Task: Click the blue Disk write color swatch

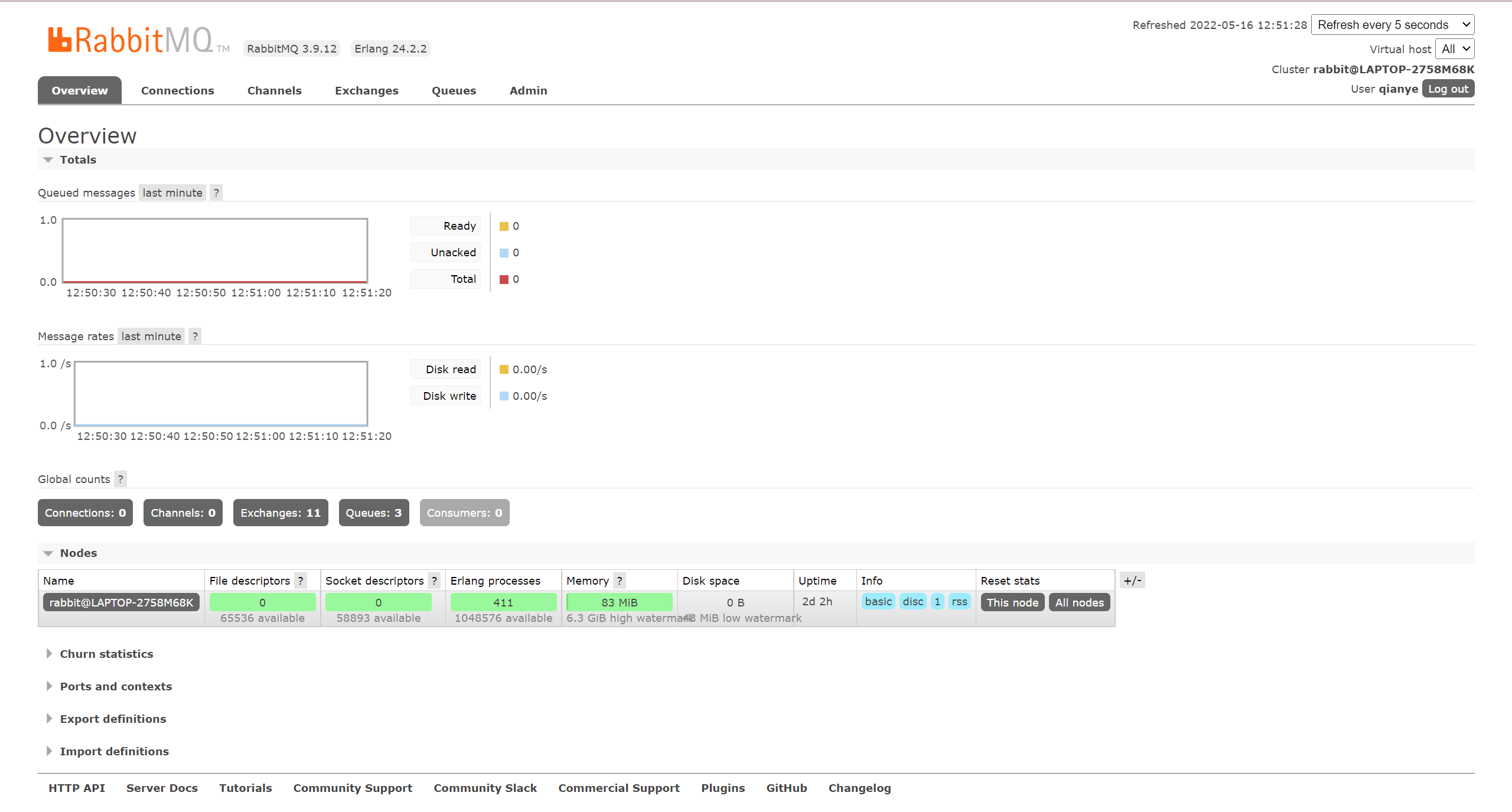Action: [x=504, y=396]
